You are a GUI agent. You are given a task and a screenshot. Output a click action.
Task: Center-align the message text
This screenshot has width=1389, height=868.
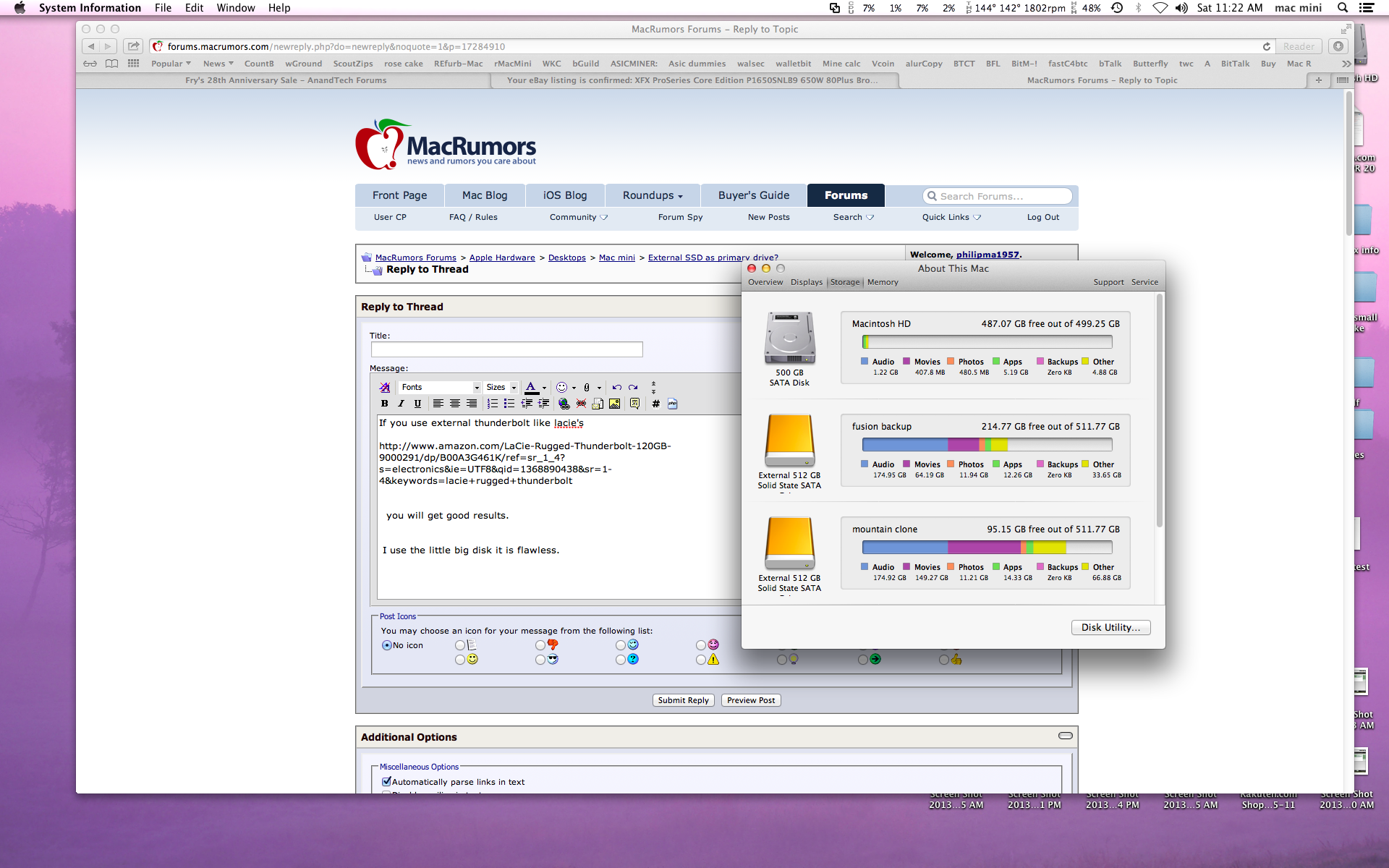[x=454, y=404]
